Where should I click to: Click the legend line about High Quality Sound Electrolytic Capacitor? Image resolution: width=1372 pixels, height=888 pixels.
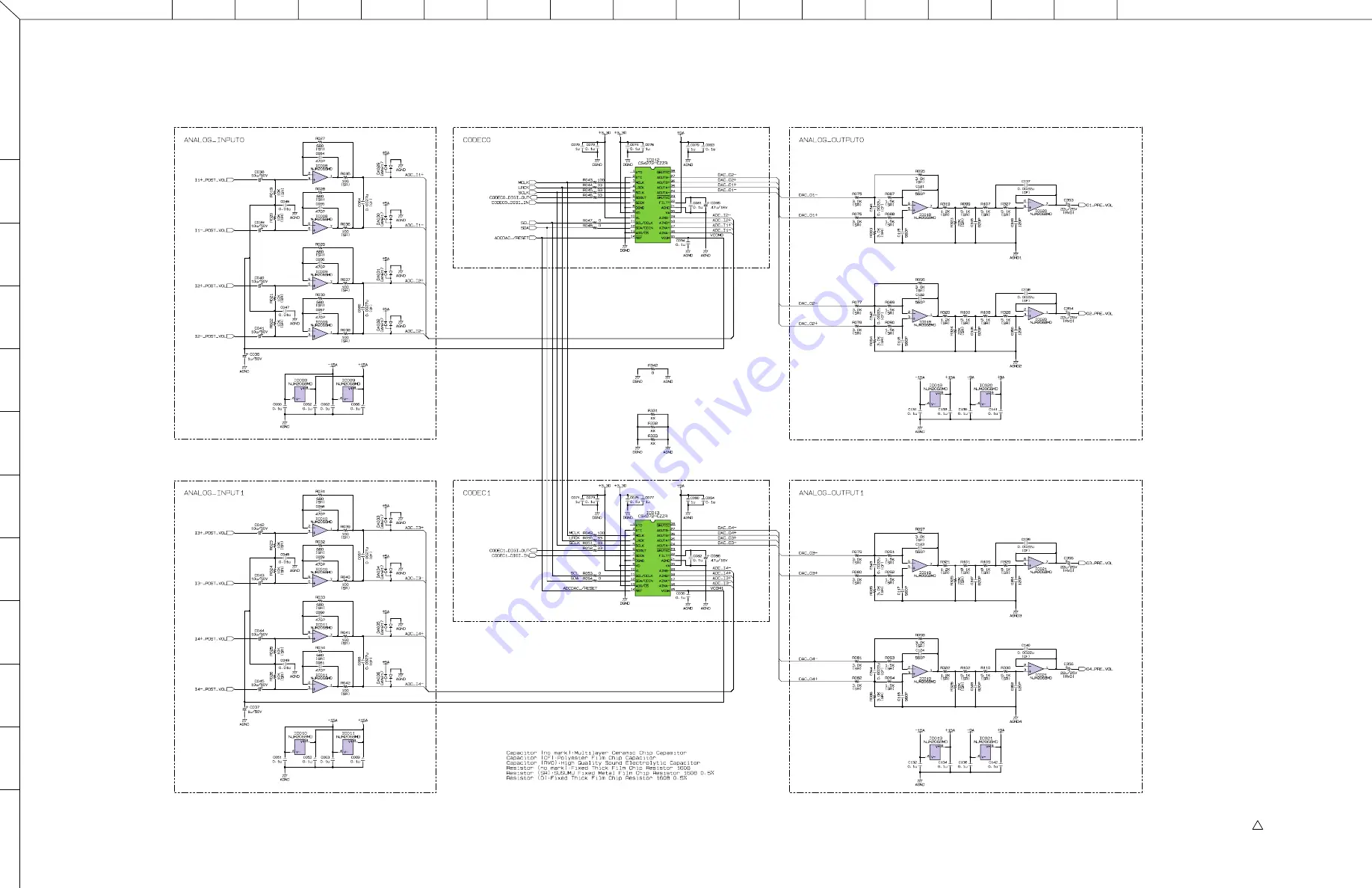pos(603,763)
